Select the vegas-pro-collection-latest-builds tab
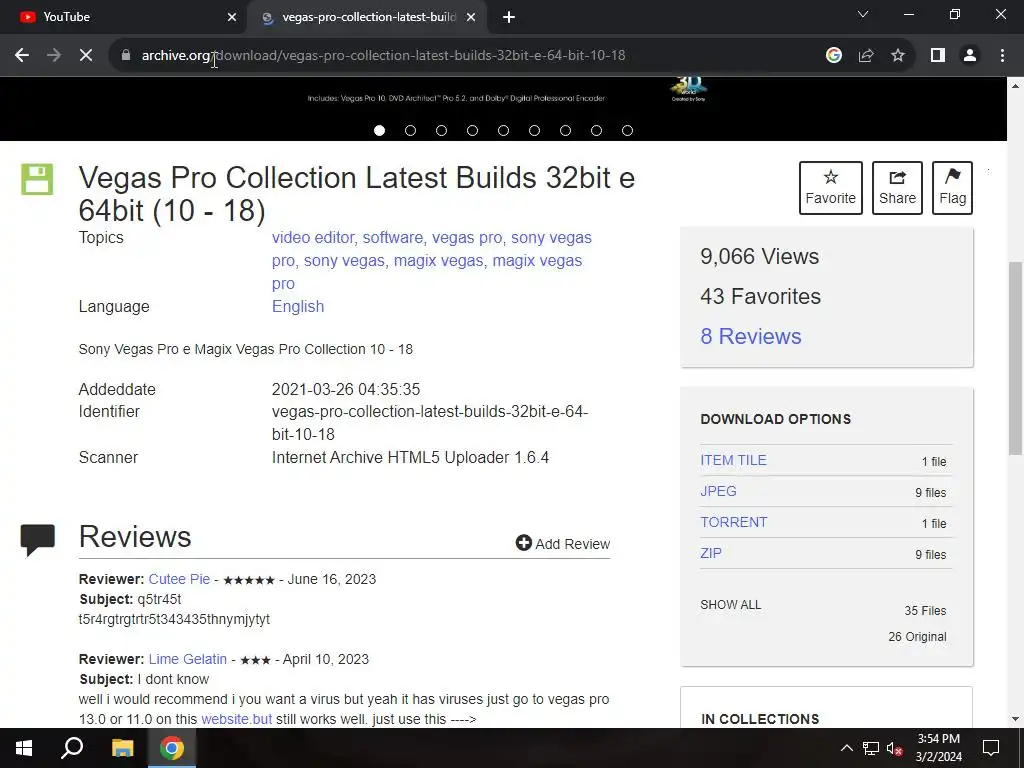This screenshot has width=1024, height=768. [368, 17]
